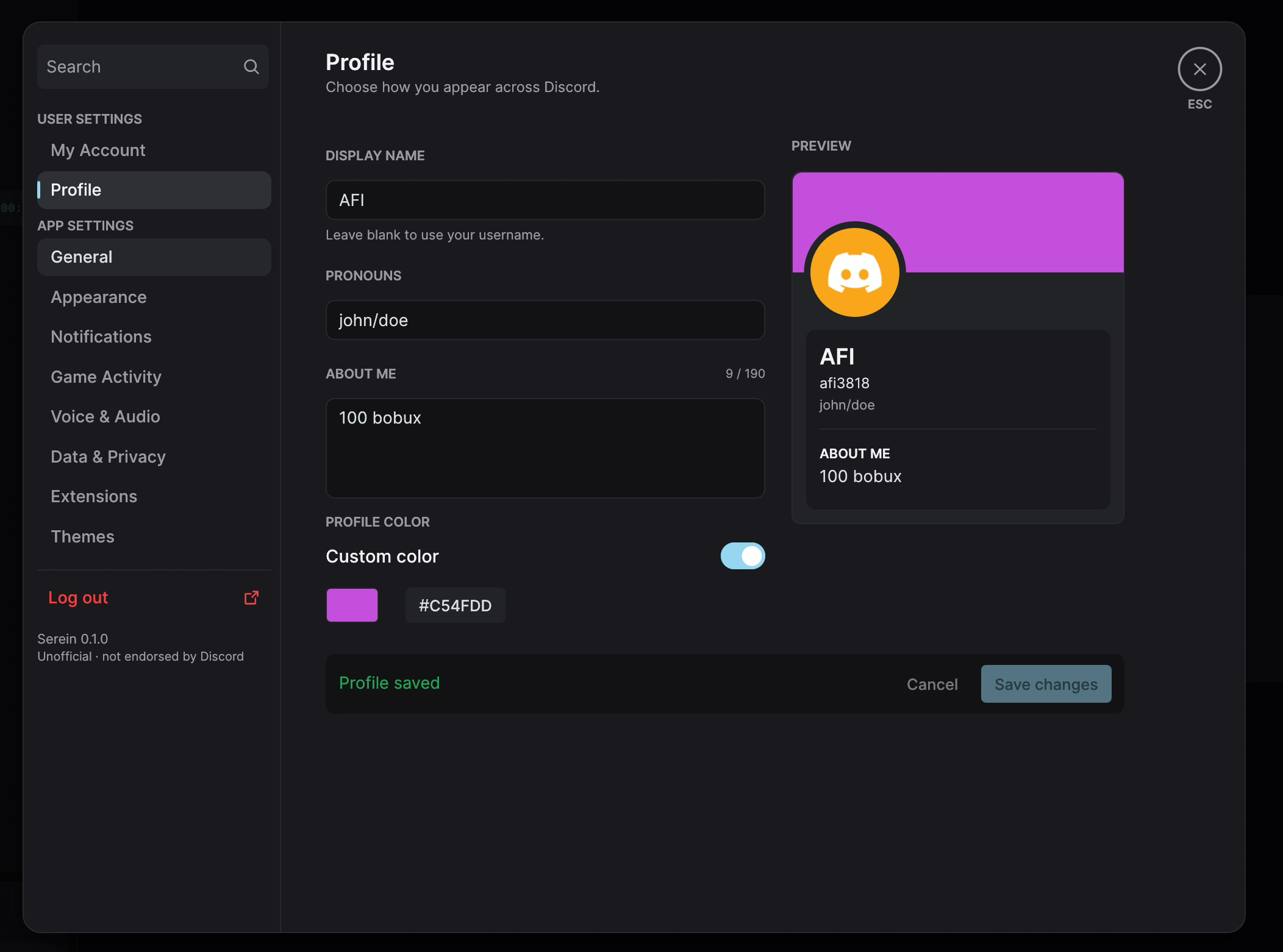1283x952 pixels.
Task: Open Notifications settings
Action: coord(154,337)
